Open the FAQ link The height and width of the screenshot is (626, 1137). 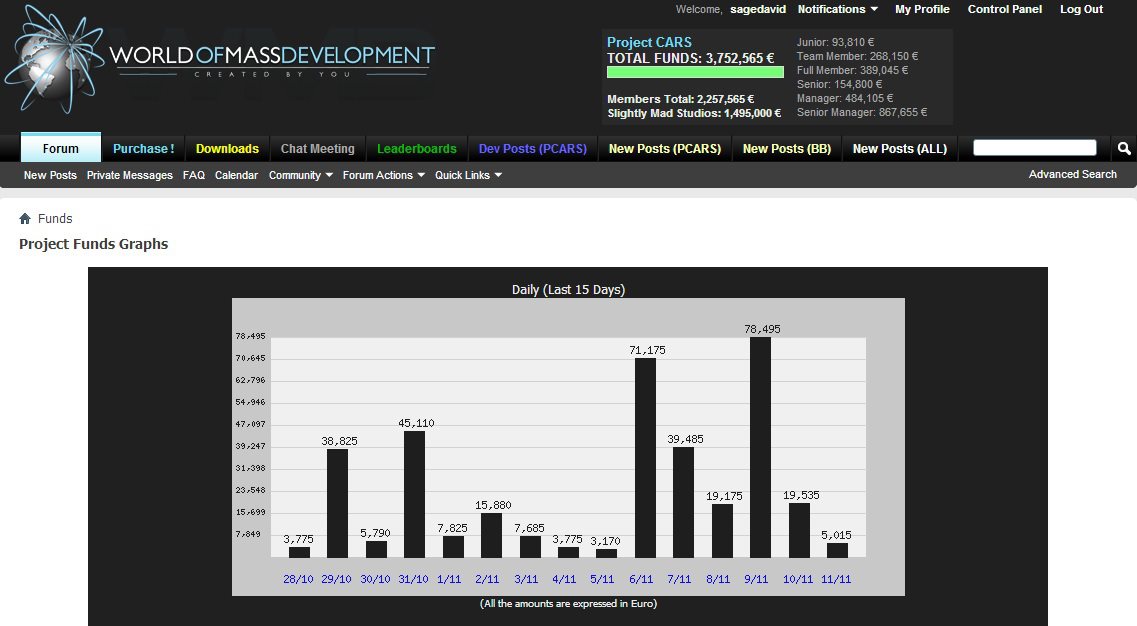tap(194, 175)
